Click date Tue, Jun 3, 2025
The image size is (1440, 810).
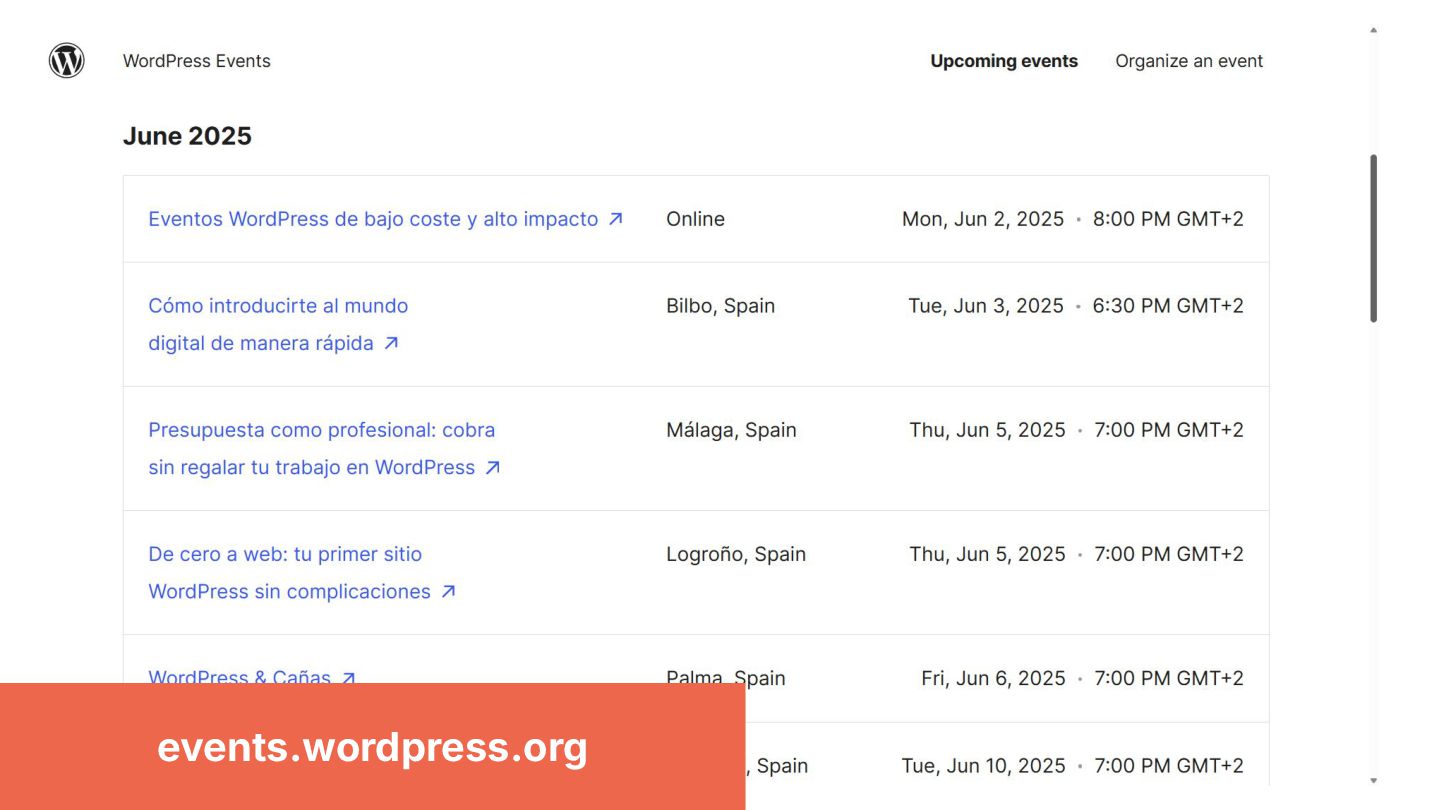(x=986, y=306)
